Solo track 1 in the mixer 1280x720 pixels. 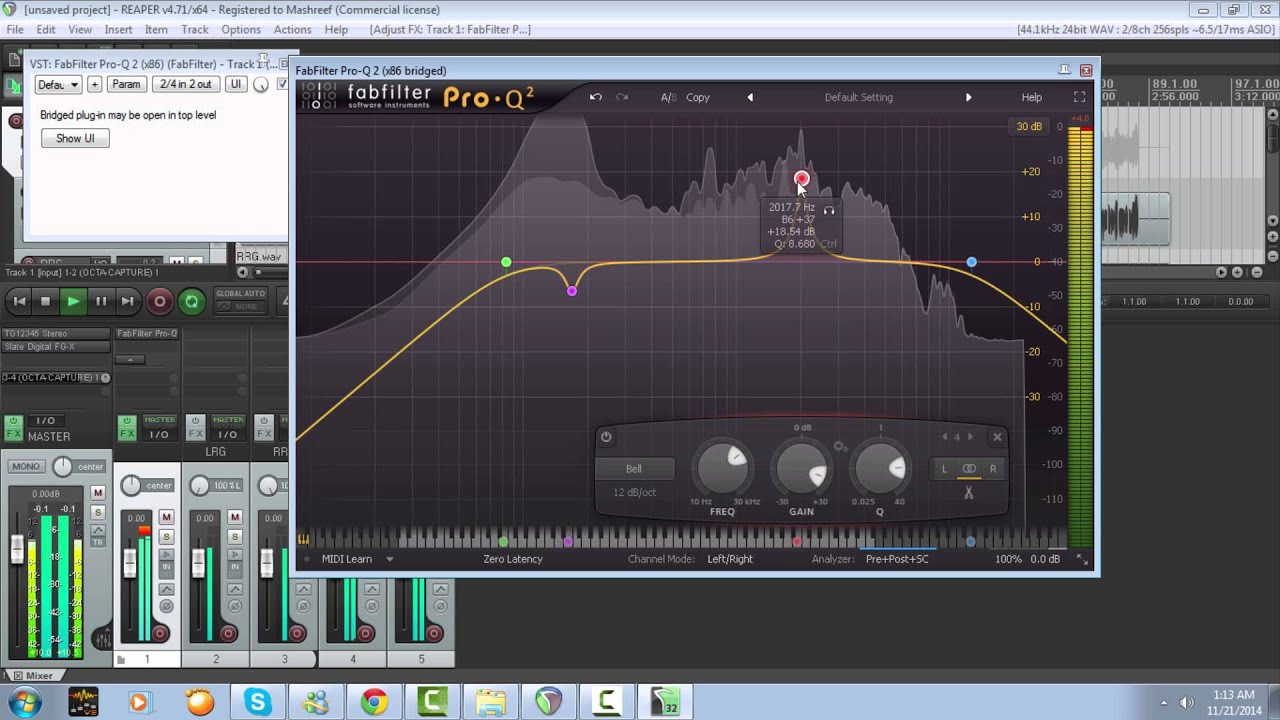[x=166, y=536]
